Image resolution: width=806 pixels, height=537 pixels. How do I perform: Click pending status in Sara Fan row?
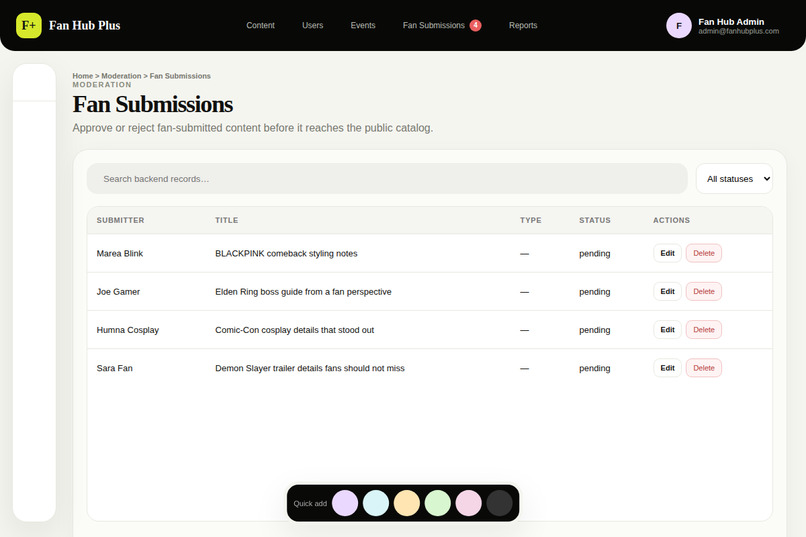595,368
